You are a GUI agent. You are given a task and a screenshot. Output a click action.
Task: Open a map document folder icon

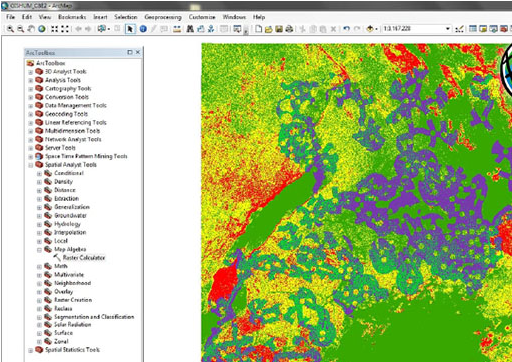point(269,29)
